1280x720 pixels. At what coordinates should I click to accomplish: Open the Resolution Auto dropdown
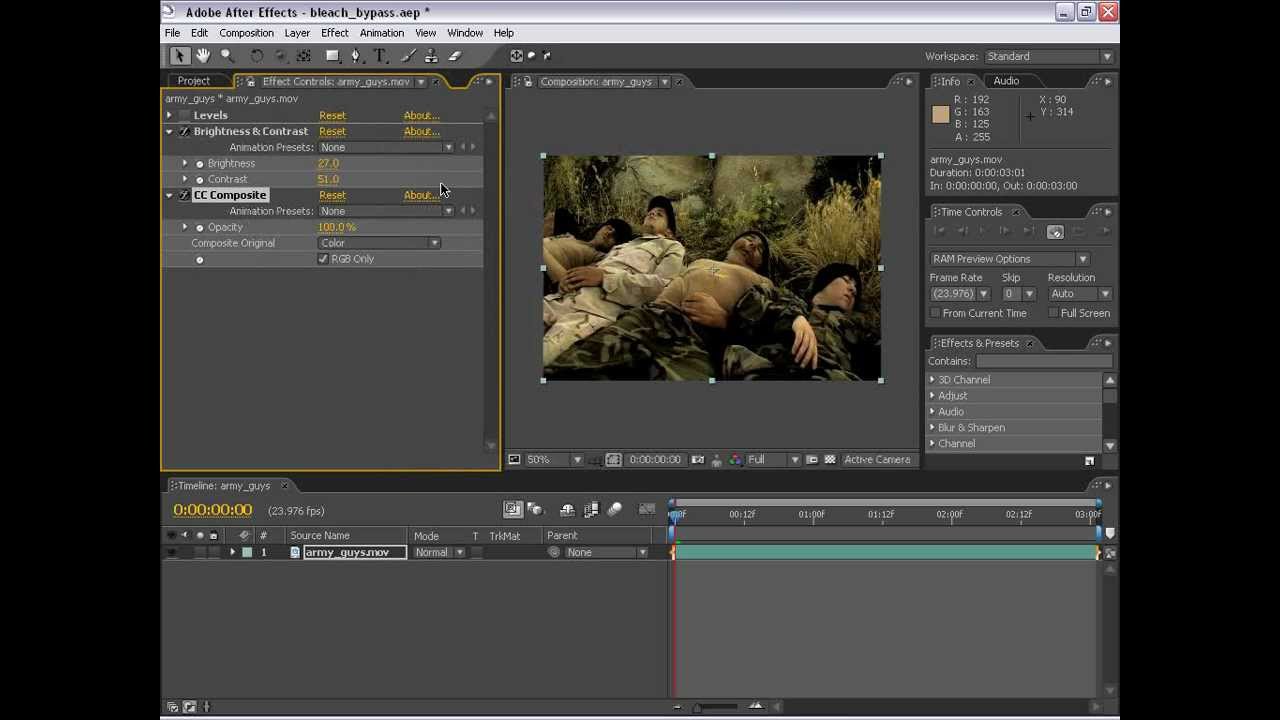click(x=1080, y=294)
